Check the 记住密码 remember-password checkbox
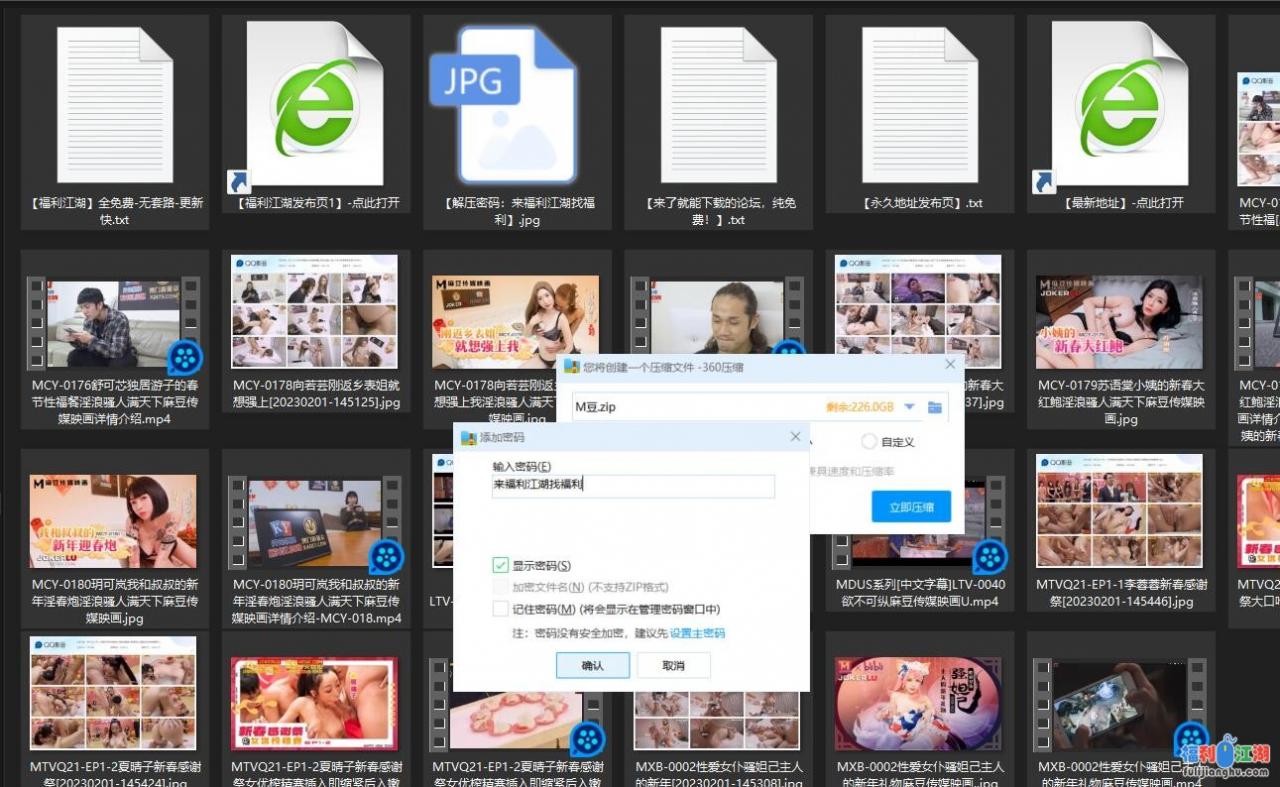 500,610
